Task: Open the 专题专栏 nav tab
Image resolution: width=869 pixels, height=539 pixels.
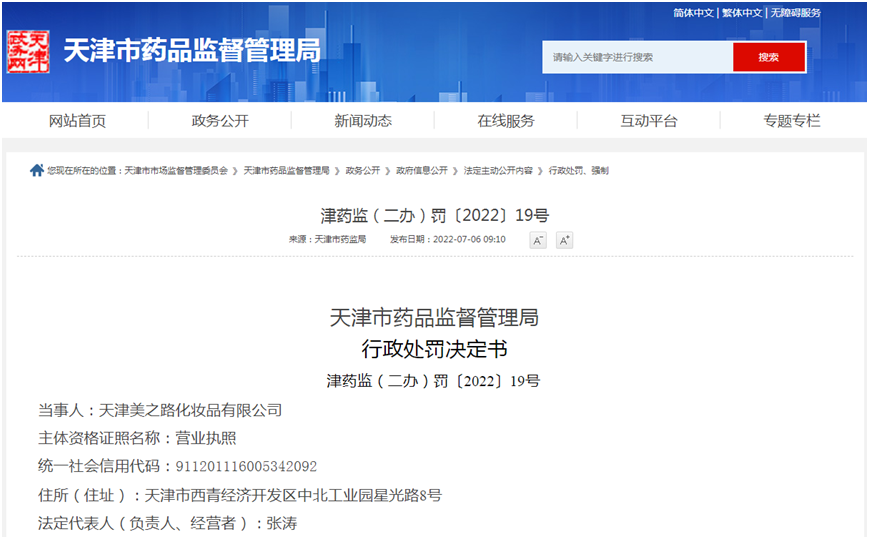Action: (x=792, y=121)
